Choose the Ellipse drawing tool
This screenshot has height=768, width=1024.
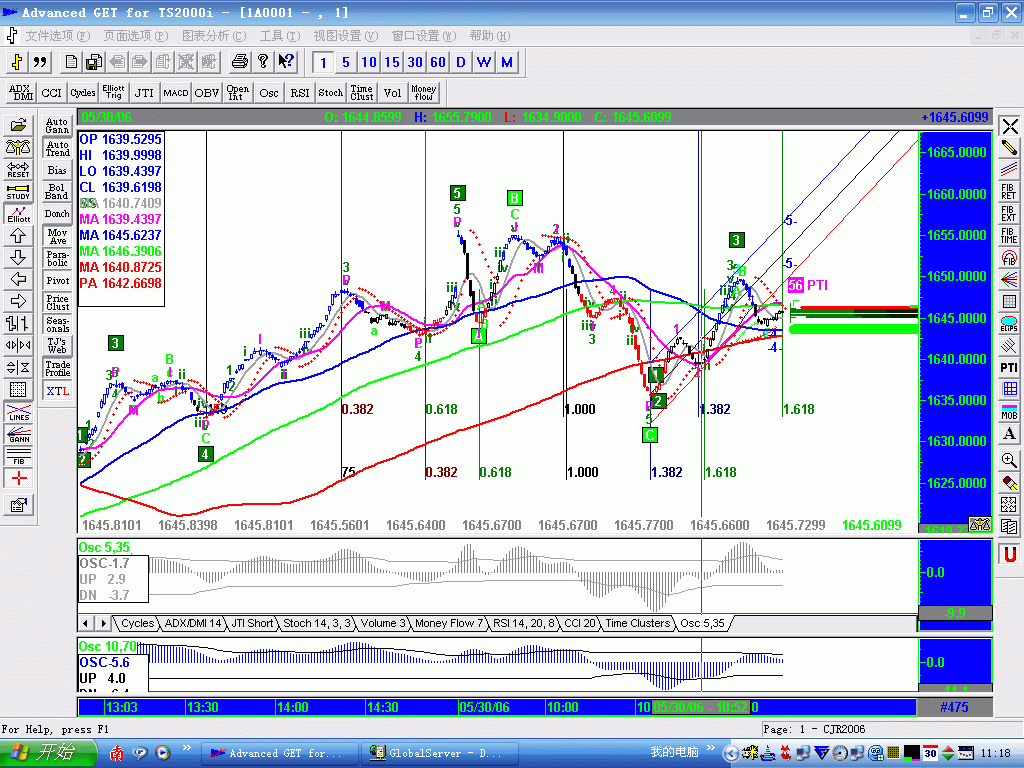(1009, 324)
